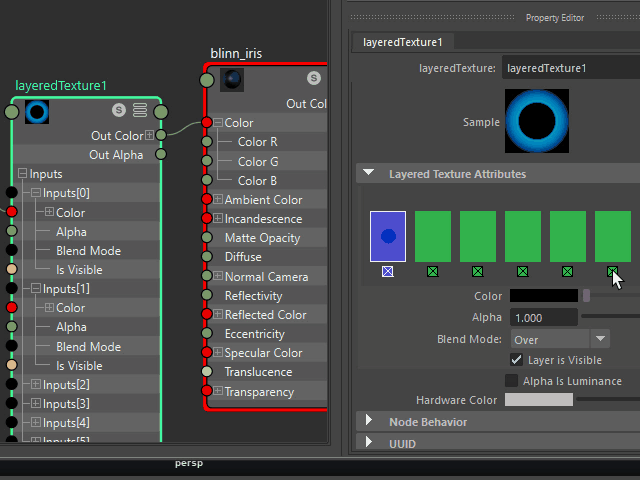Select the first blue layer thumbnail
The image size is (640, 480).
pos(387,236)
